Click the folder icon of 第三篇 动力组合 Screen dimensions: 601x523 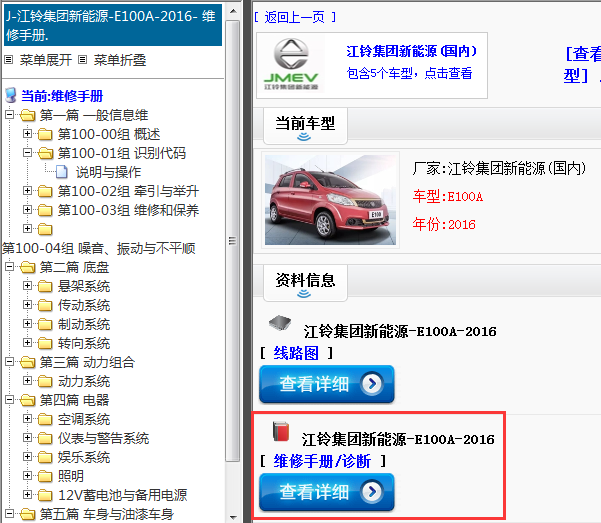(27, 362)
